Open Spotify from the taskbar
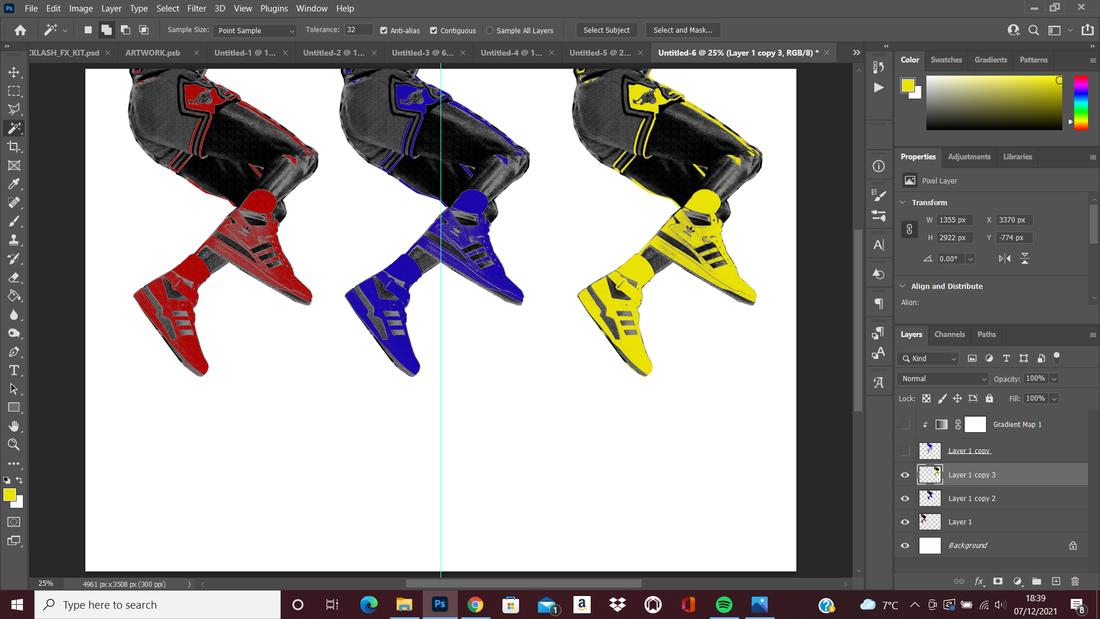The height and width of the screenshot is (619, 1100). 724,604
